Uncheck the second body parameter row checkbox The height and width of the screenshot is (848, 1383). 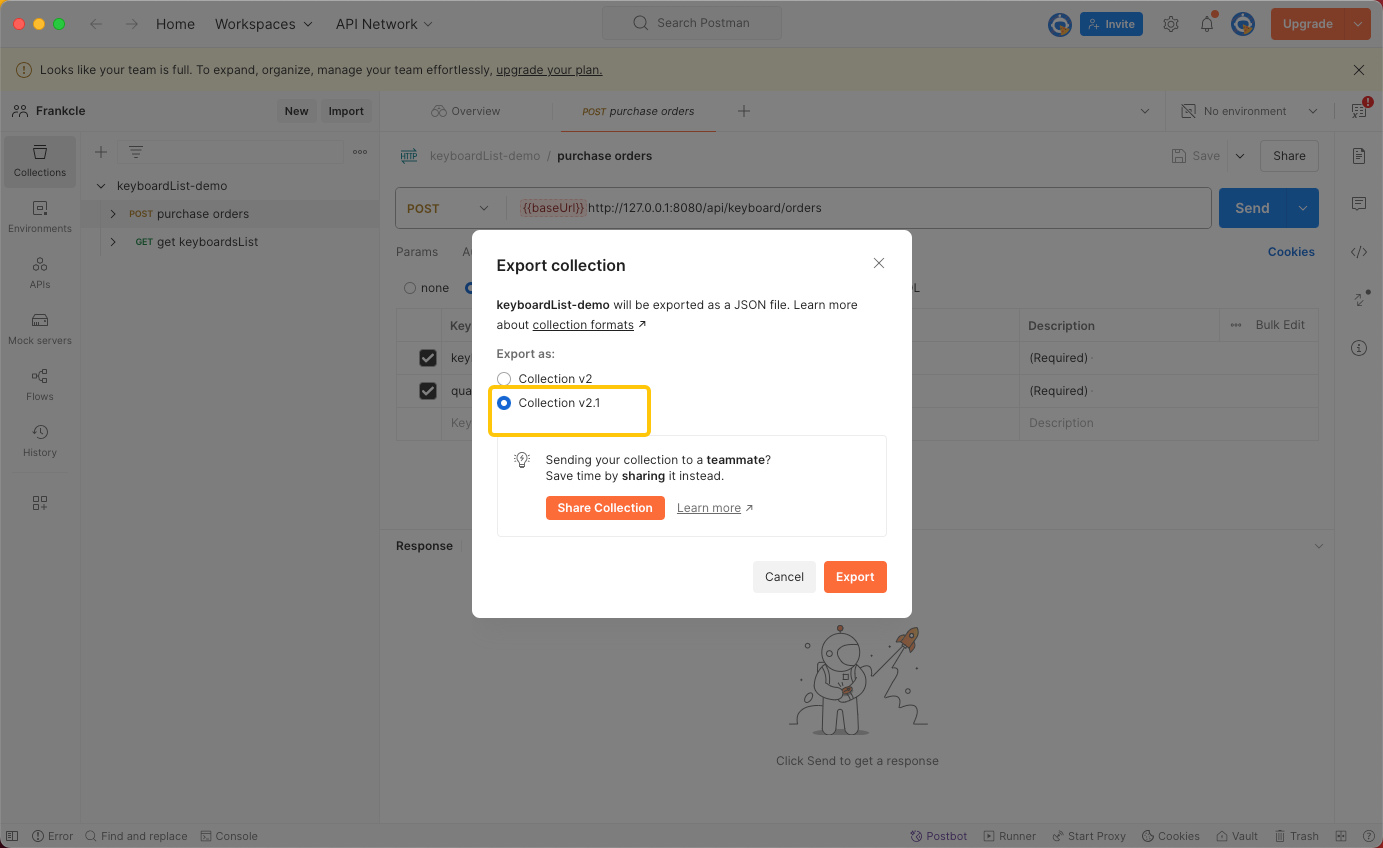[x=428, y=391]
